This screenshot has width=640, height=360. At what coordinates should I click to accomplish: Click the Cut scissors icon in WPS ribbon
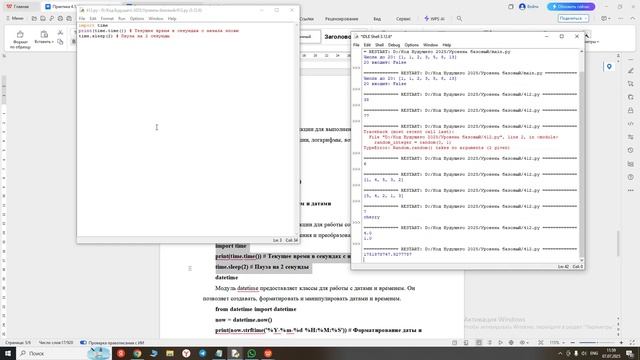point(60,33)
